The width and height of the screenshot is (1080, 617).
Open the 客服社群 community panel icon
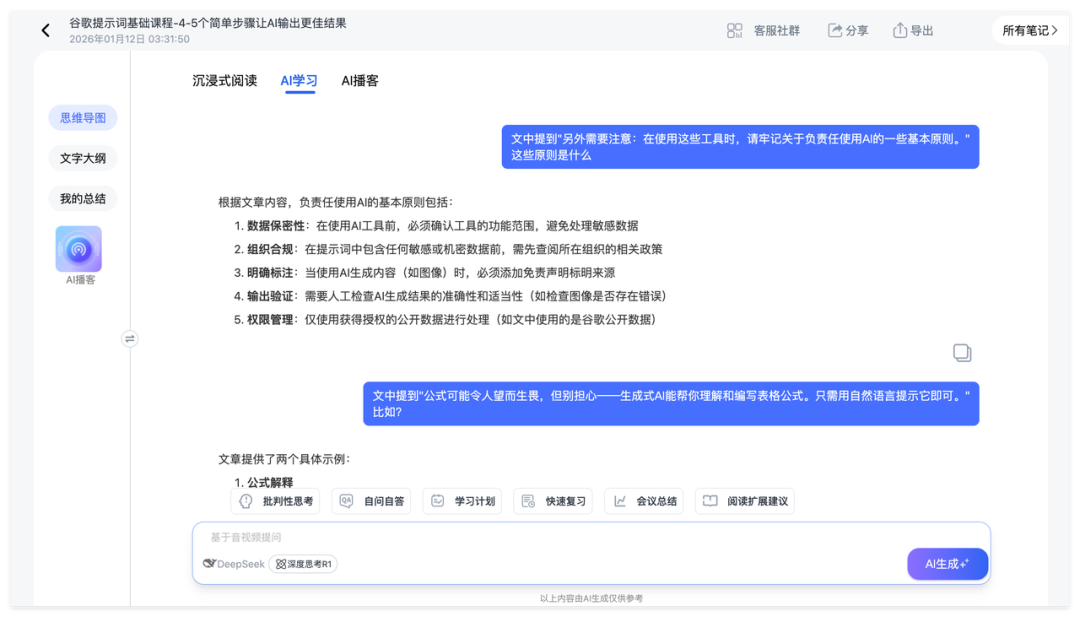pos(734,30)
